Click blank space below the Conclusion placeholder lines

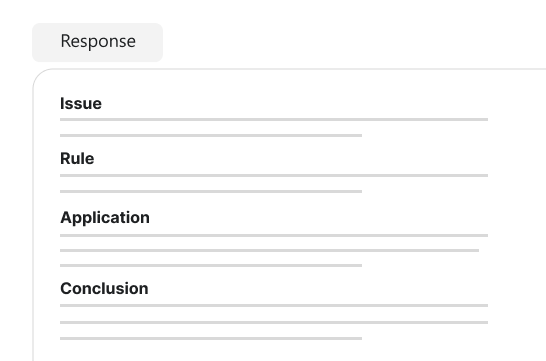coord(272,351)
